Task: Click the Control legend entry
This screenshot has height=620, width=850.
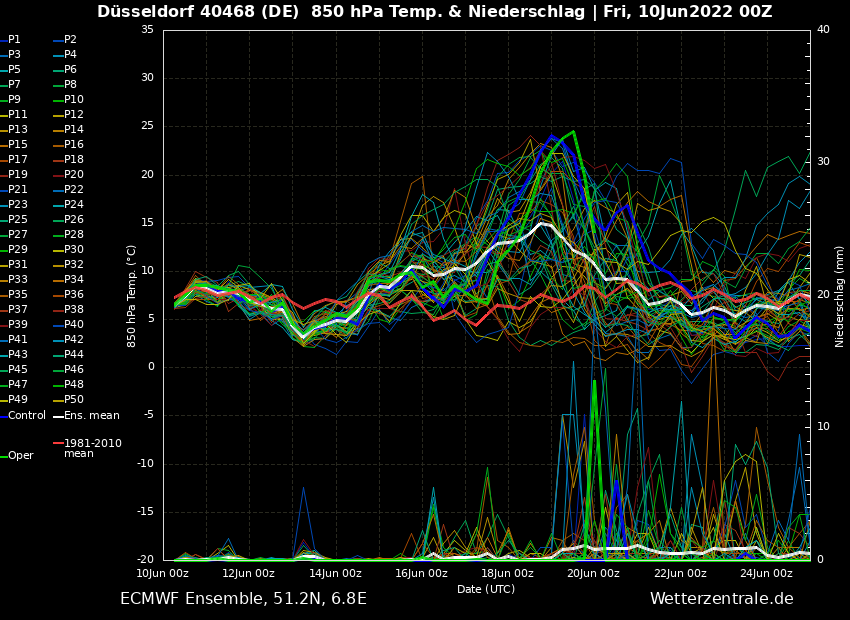Action: pos(27,415)
